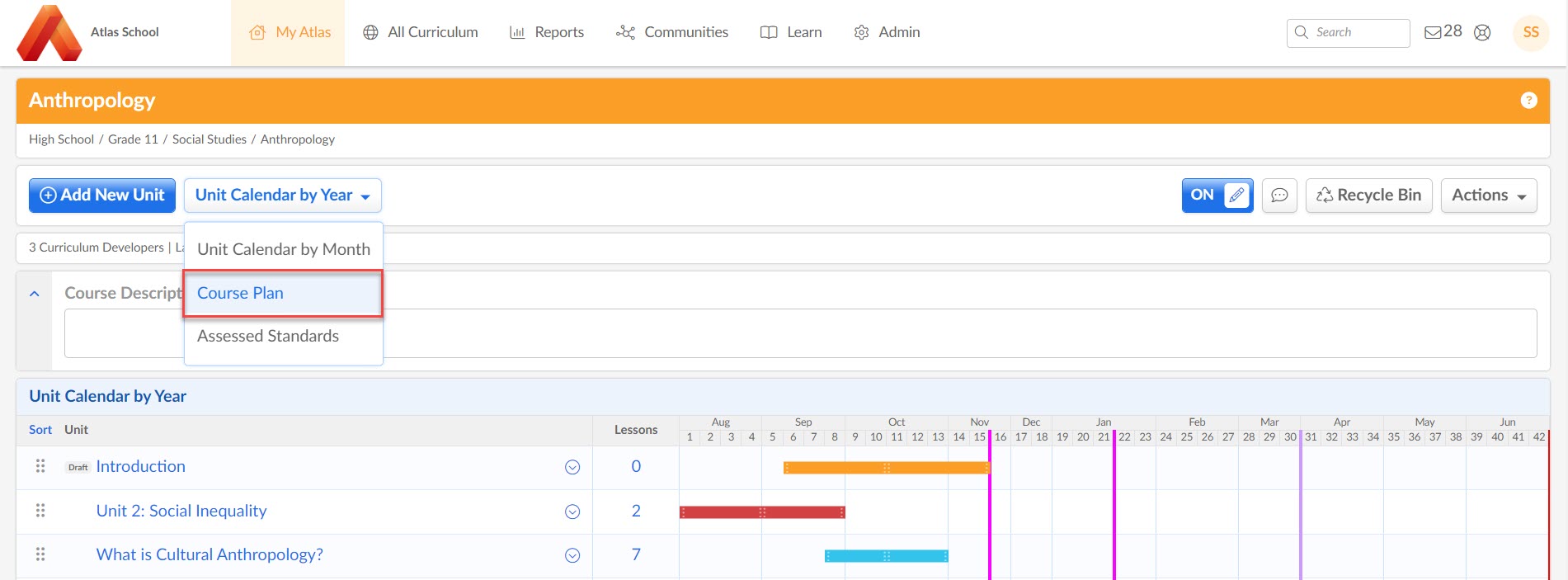The height and width of the screenshot is (580, 1568).
Task: Open the Communities menu
Action: pyautogui.click(x=672, y=32)
